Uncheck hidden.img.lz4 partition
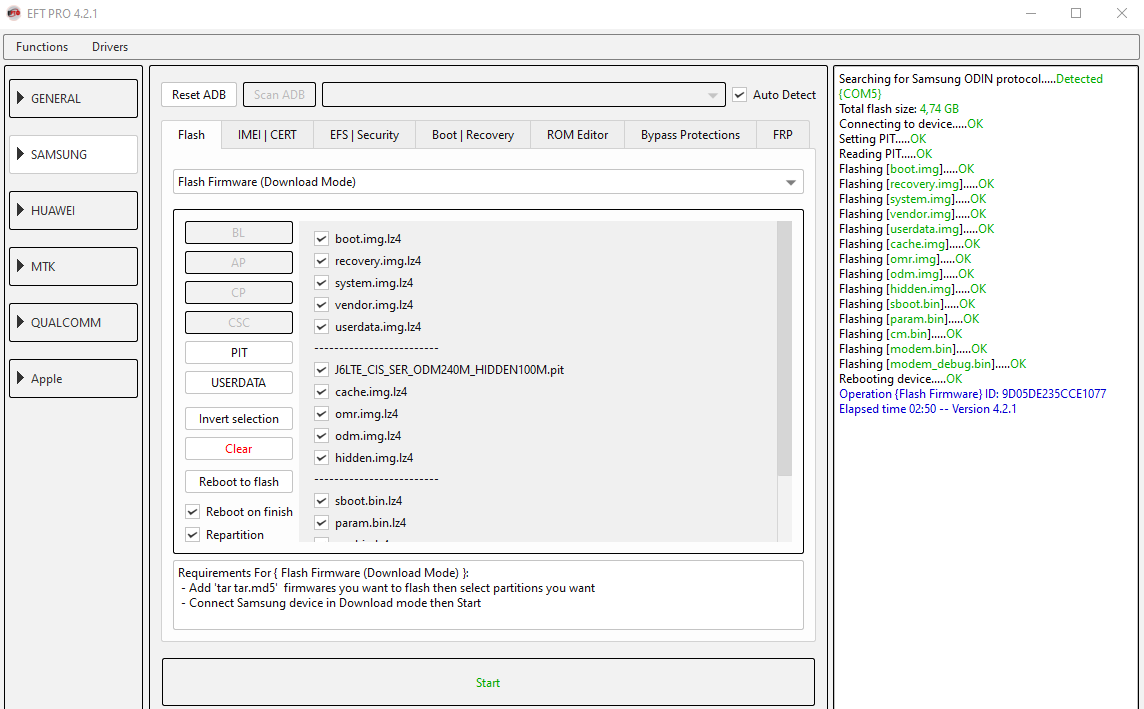1144x709 pixels. tap(321, 457)
